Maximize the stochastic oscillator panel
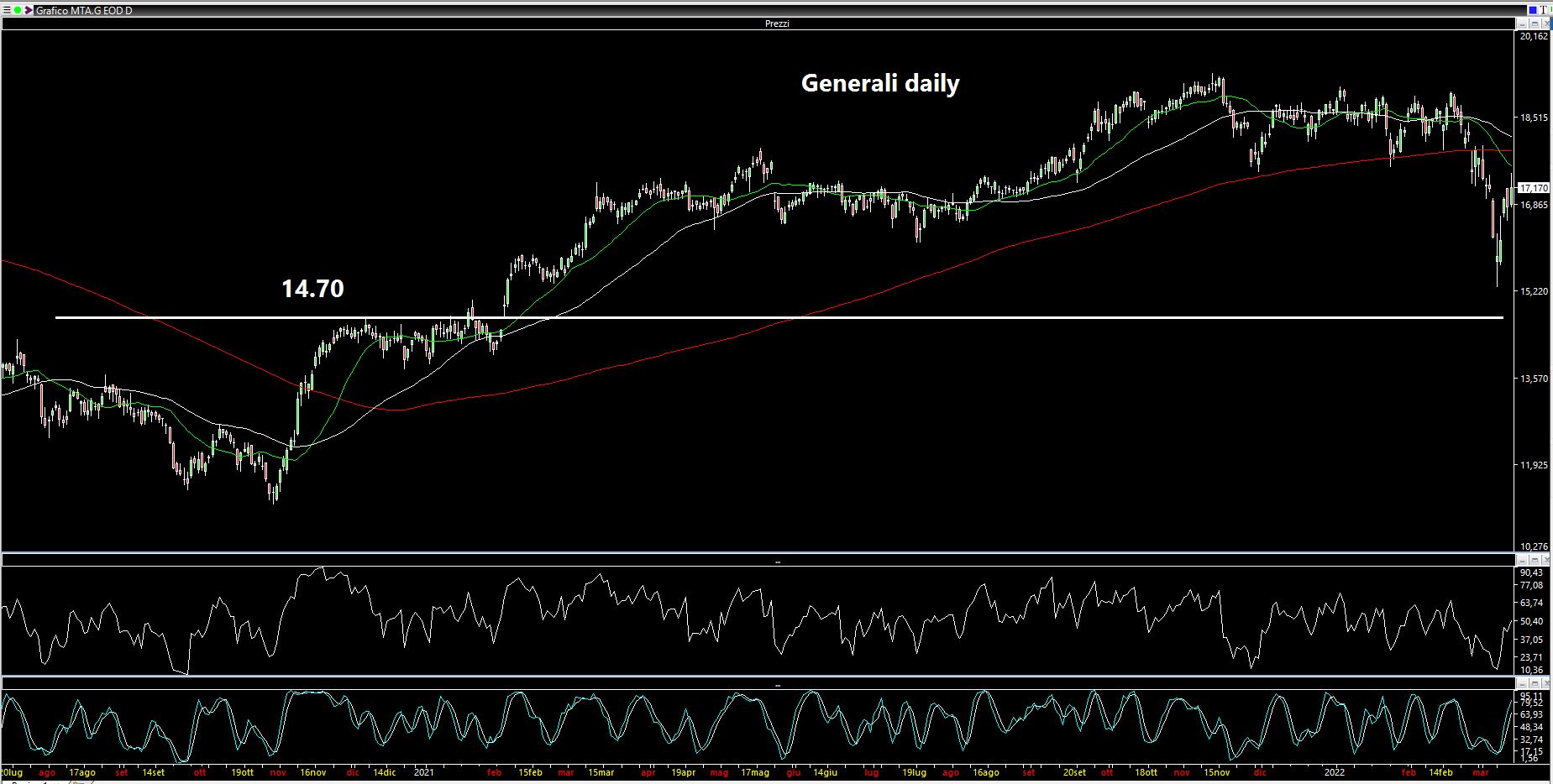 [x=1535, y=683]
